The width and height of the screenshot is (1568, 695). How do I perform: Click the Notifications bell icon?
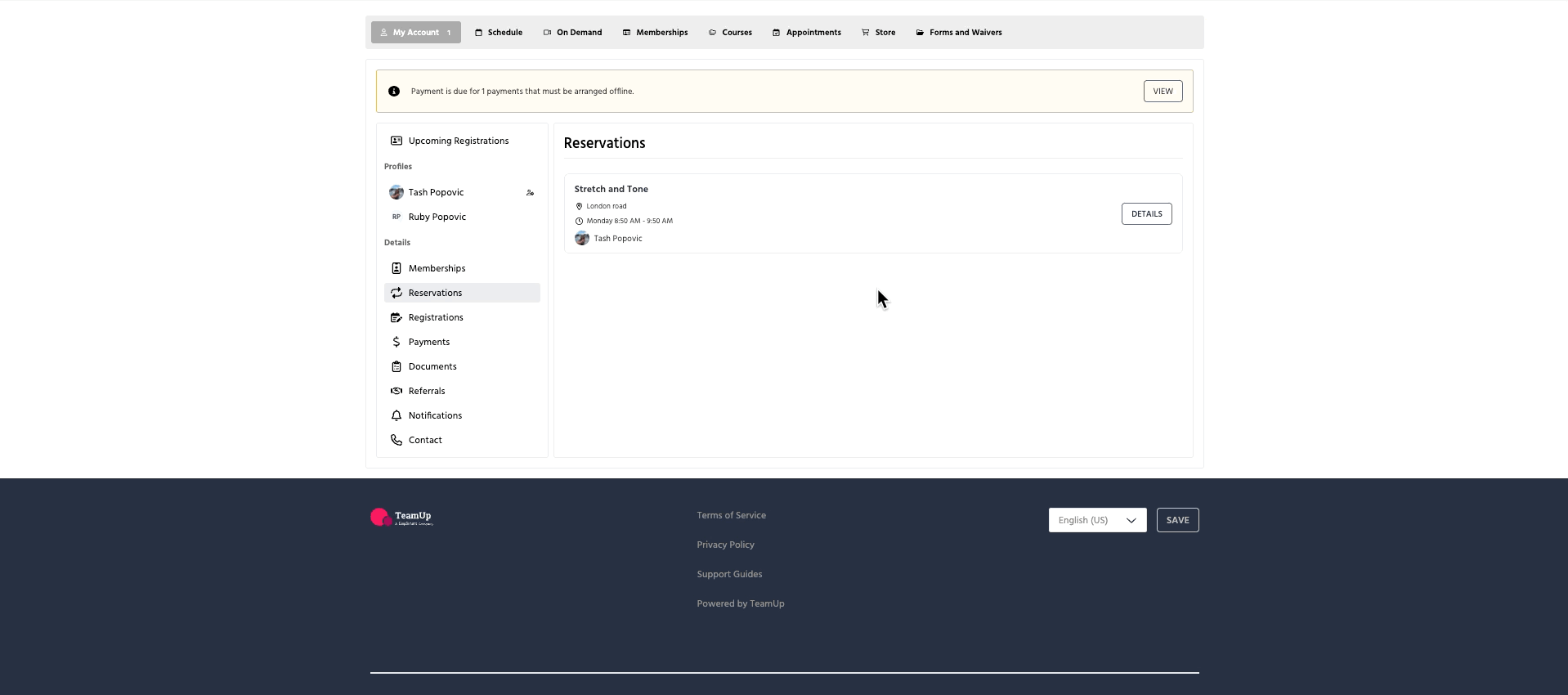pos(396,415)
